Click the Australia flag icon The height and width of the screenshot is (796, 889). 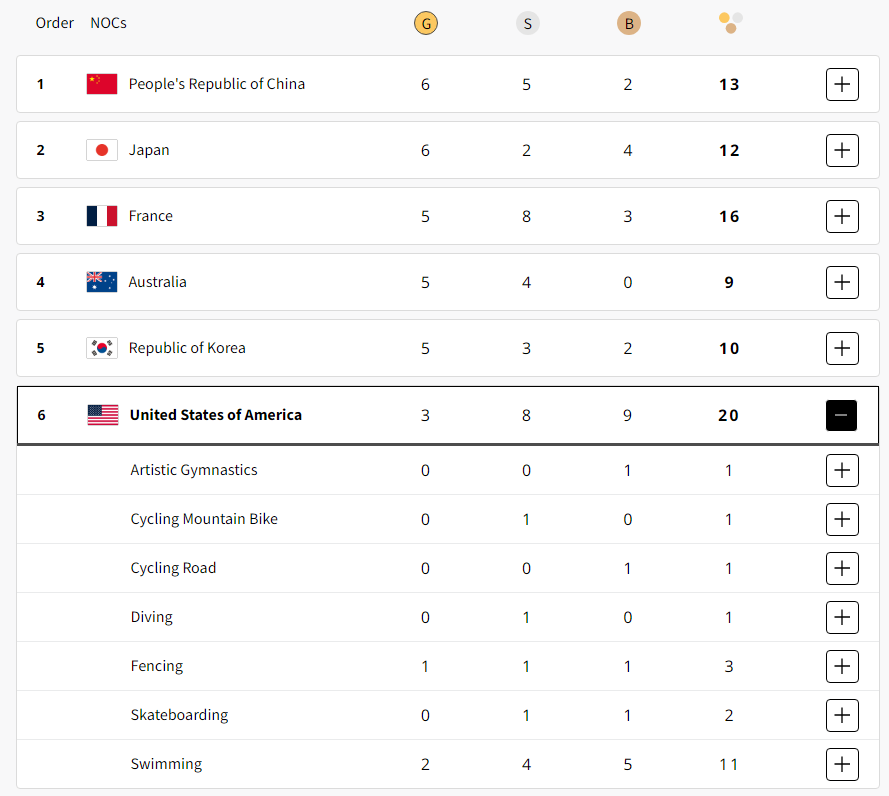[102, 282]
